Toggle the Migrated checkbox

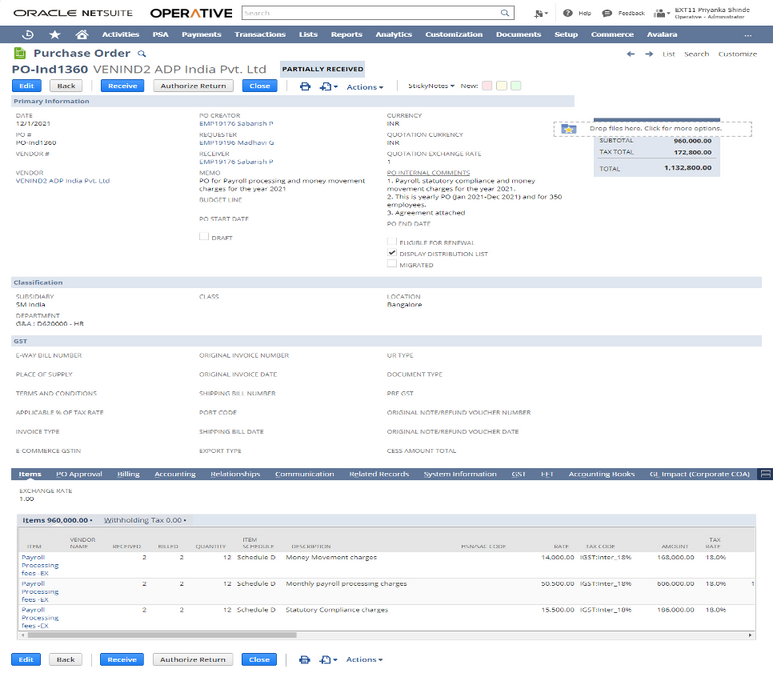click(391, 264)
